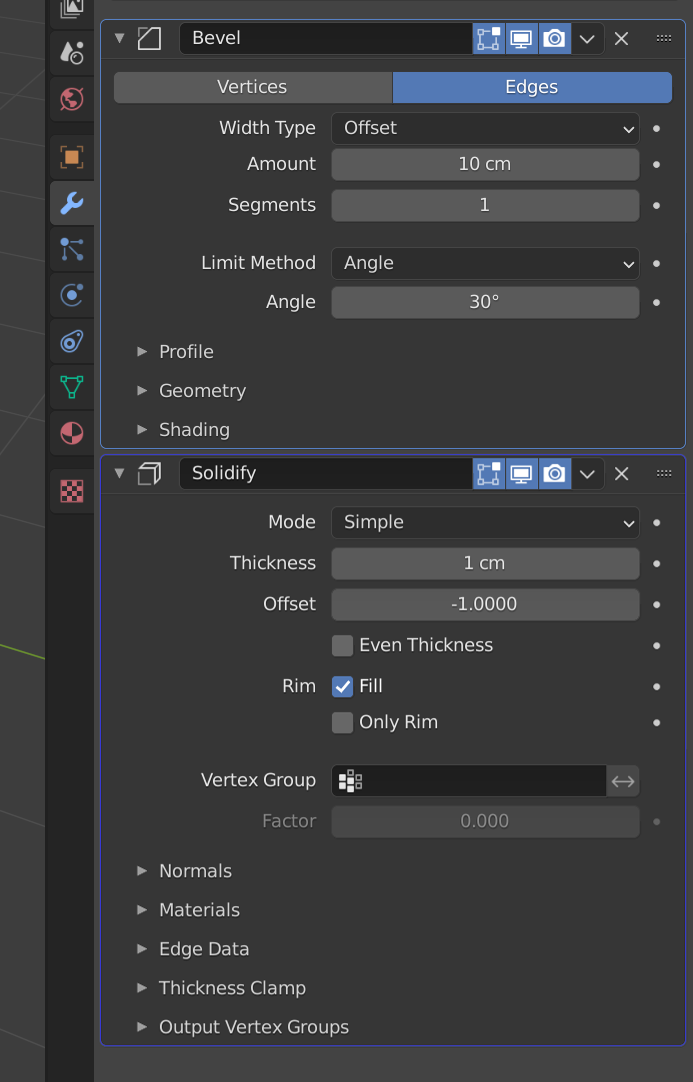The image size is (693, 1082).
Task: Collapse the Solidify modifier panel
Action: (x=119, y=473)
